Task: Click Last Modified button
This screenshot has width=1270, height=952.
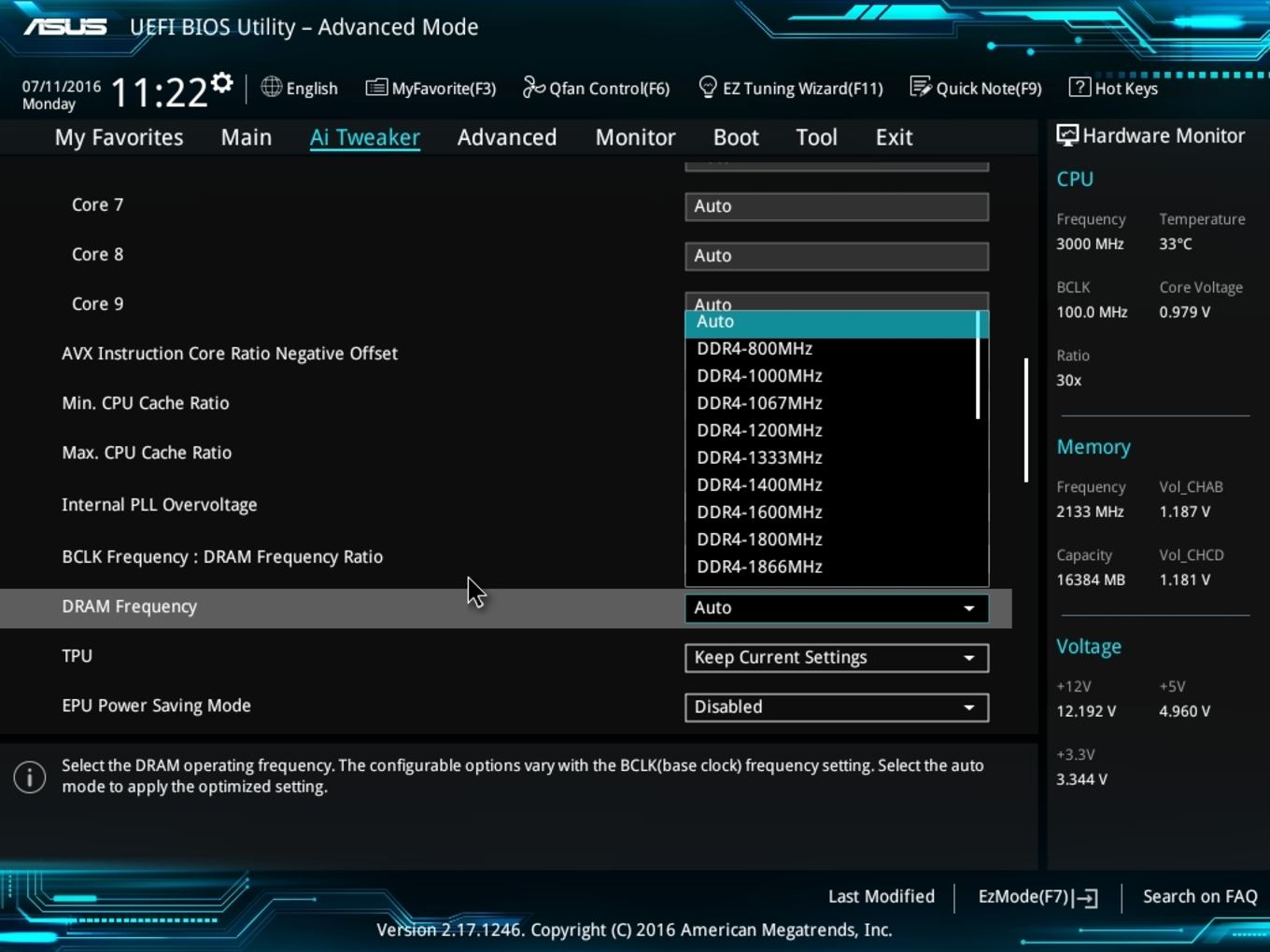Action: coord(882,896)
